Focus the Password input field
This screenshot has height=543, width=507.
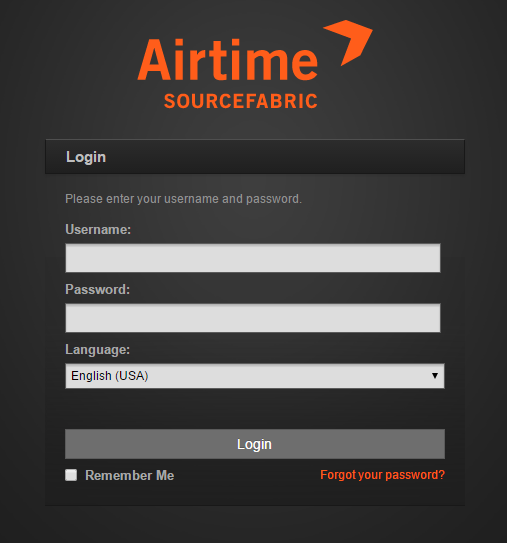click(x=253, y=318)
